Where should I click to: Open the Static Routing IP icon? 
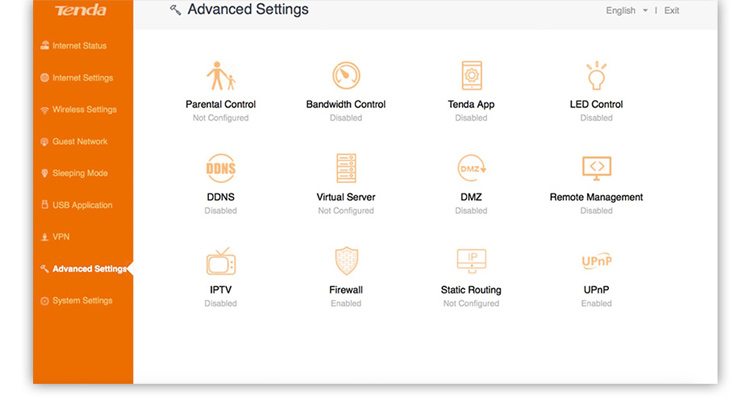point(471,261)
